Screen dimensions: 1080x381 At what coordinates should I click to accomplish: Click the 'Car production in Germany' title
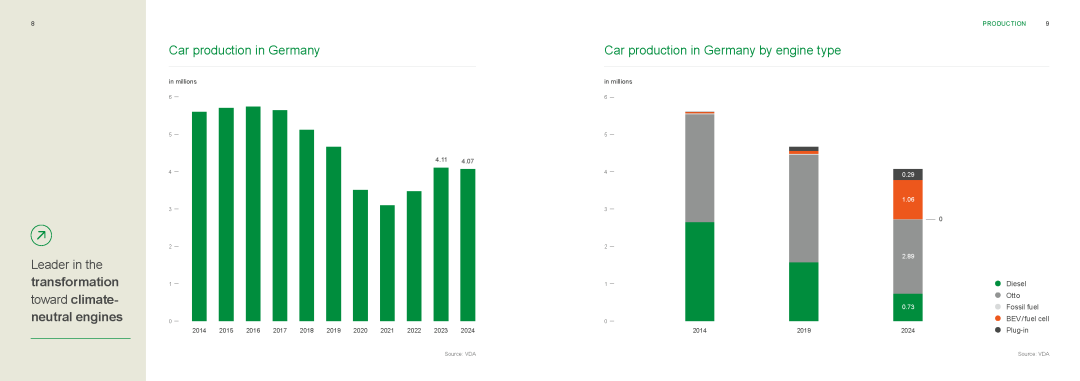coord(244,50)
